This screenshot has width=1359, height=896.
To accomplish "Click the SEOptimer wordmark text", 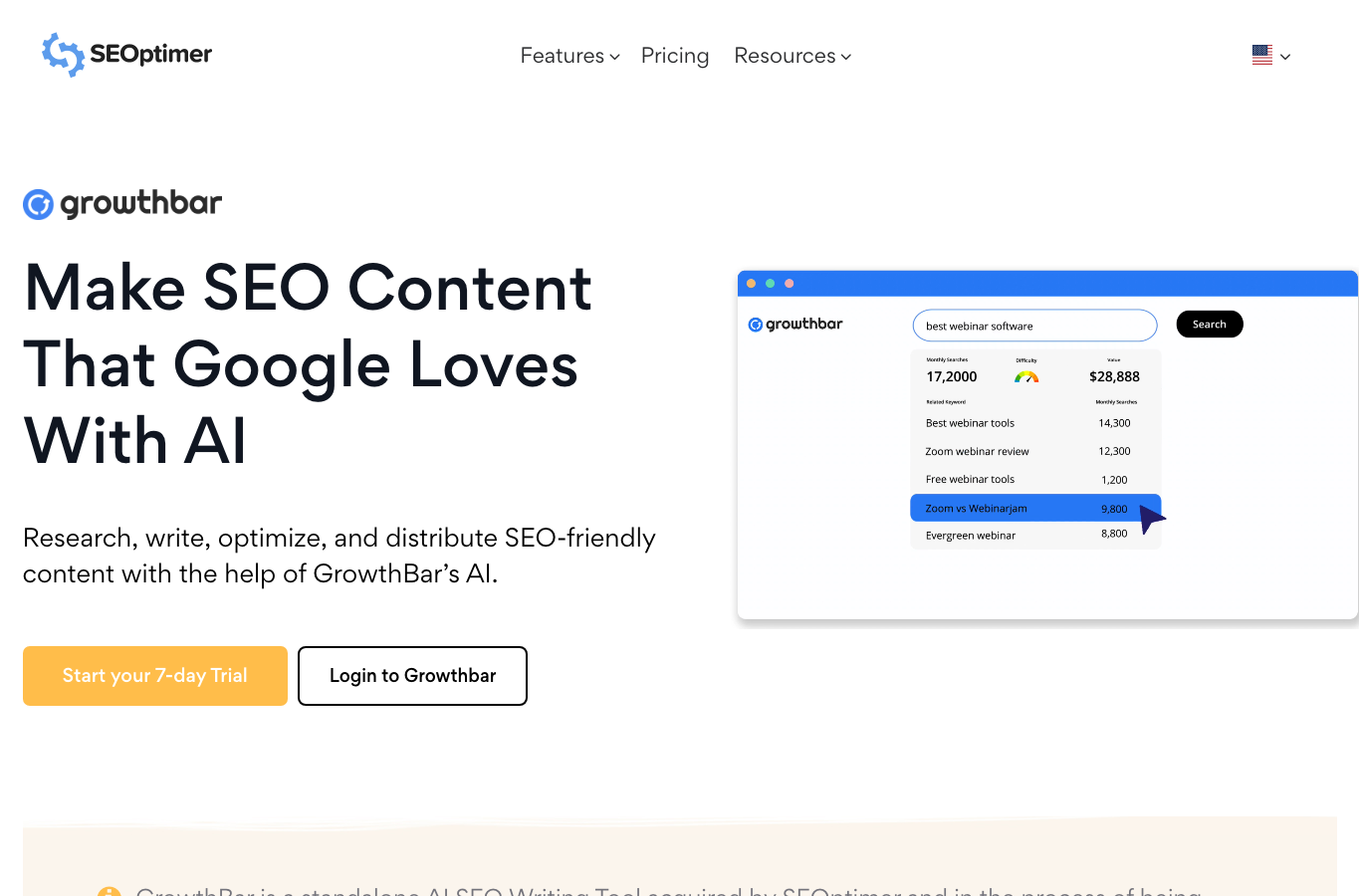I will coord(151,54).
